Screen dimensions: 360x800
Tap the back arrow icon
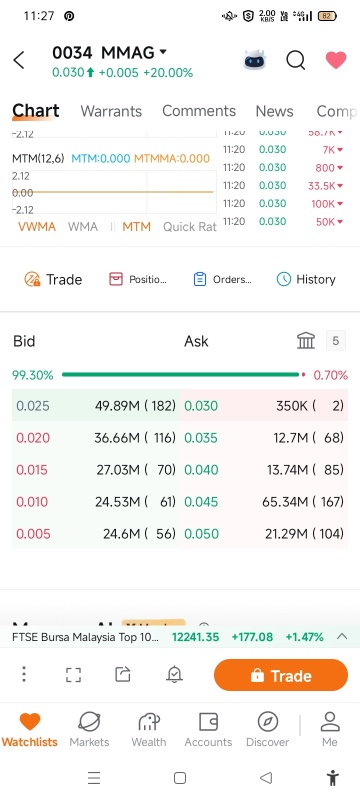coord(19,60)
